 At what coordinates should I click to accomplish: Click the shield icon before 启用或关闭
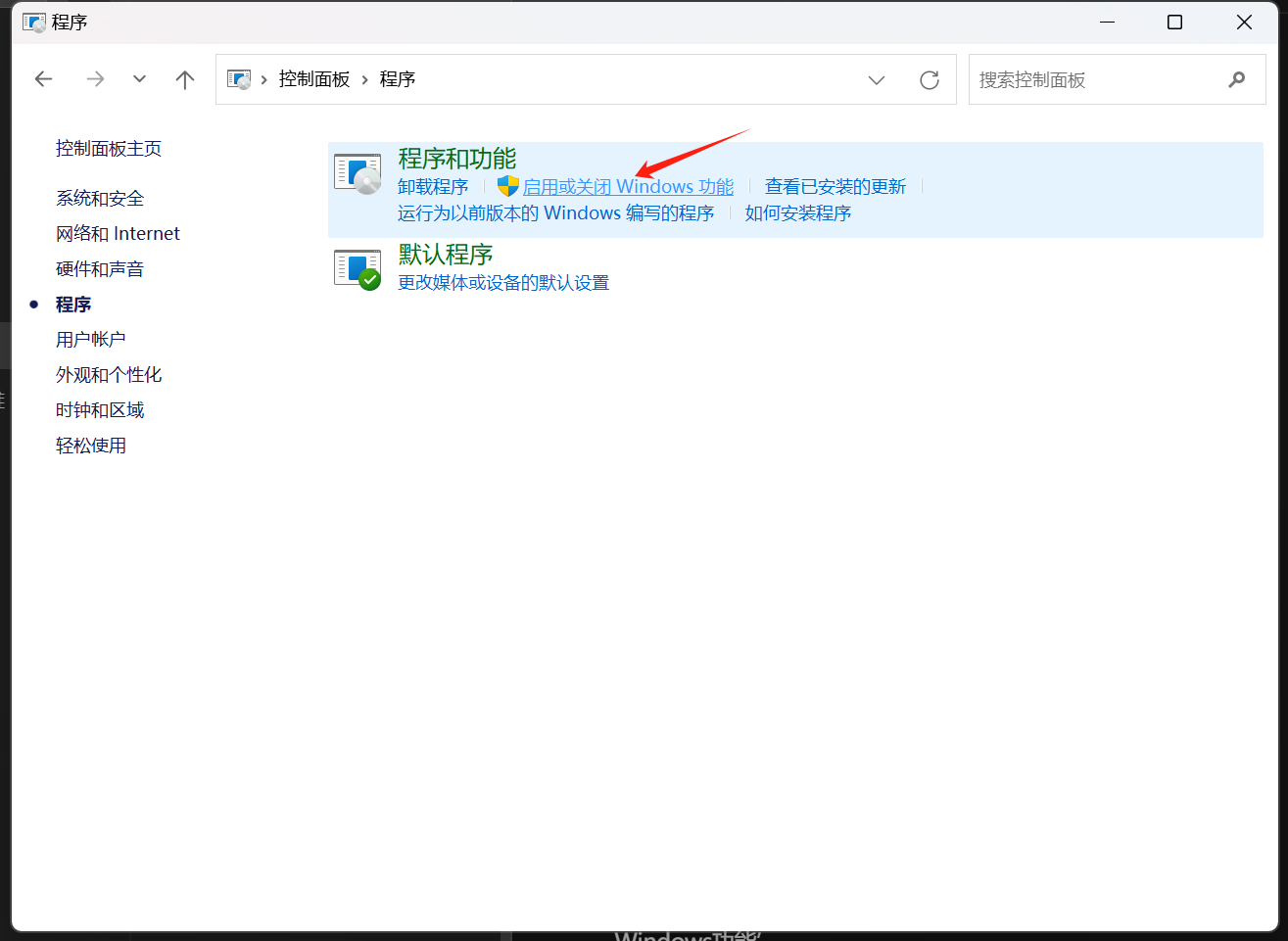pyautogui.click(x=507, y=186)
